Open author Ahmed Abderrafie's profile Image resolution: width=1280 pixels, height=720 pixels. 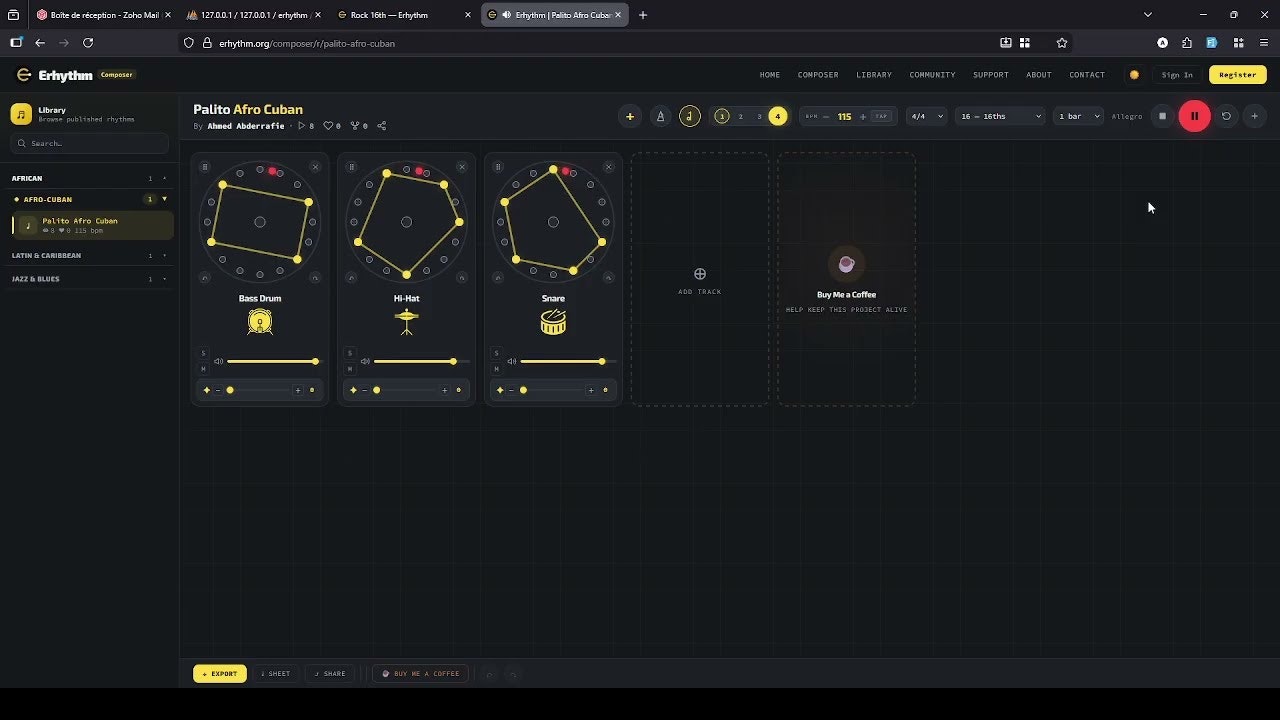click(246, 126)
